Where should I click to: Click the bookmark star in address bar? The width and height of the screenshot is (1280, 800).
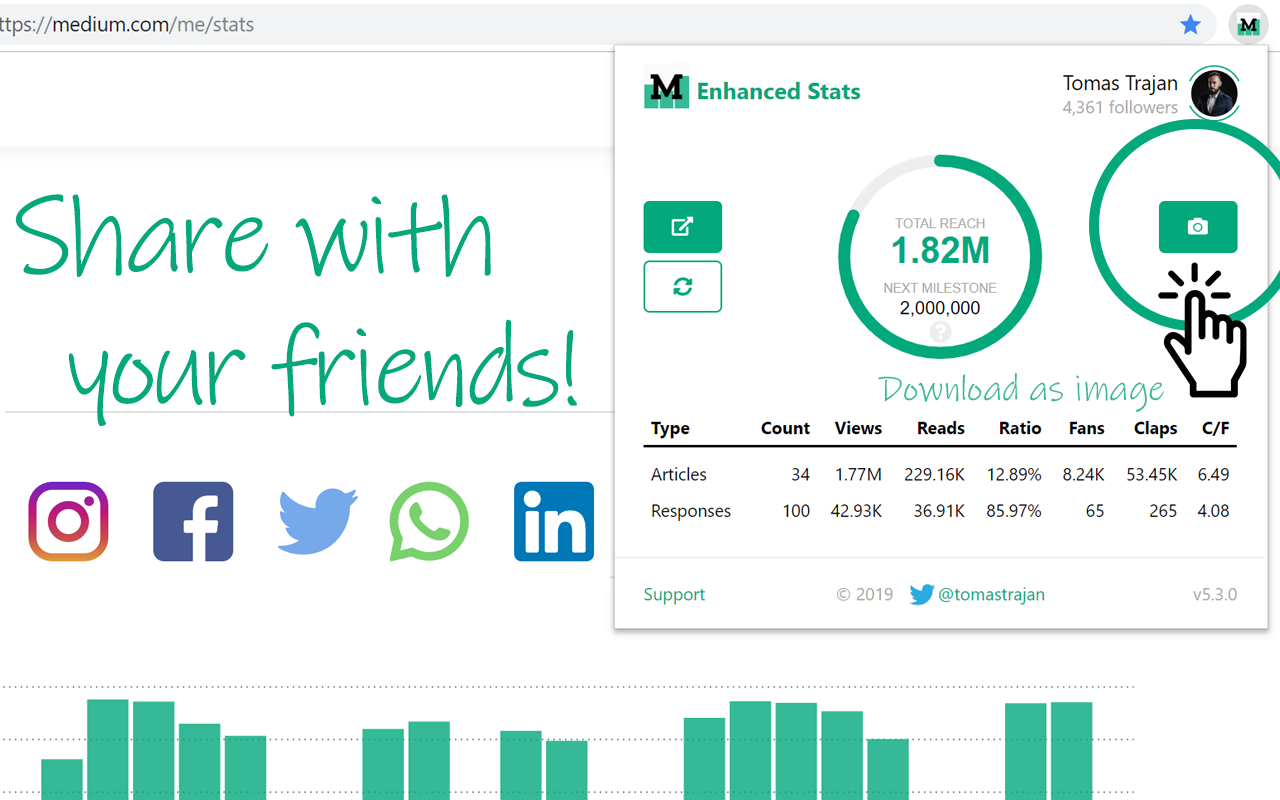1190,25
